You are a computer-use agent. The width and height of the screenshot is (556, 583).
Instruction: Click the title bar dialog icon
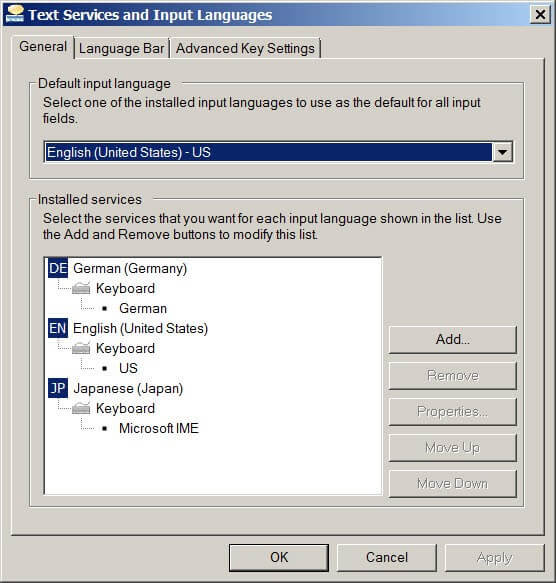(15, 14)
